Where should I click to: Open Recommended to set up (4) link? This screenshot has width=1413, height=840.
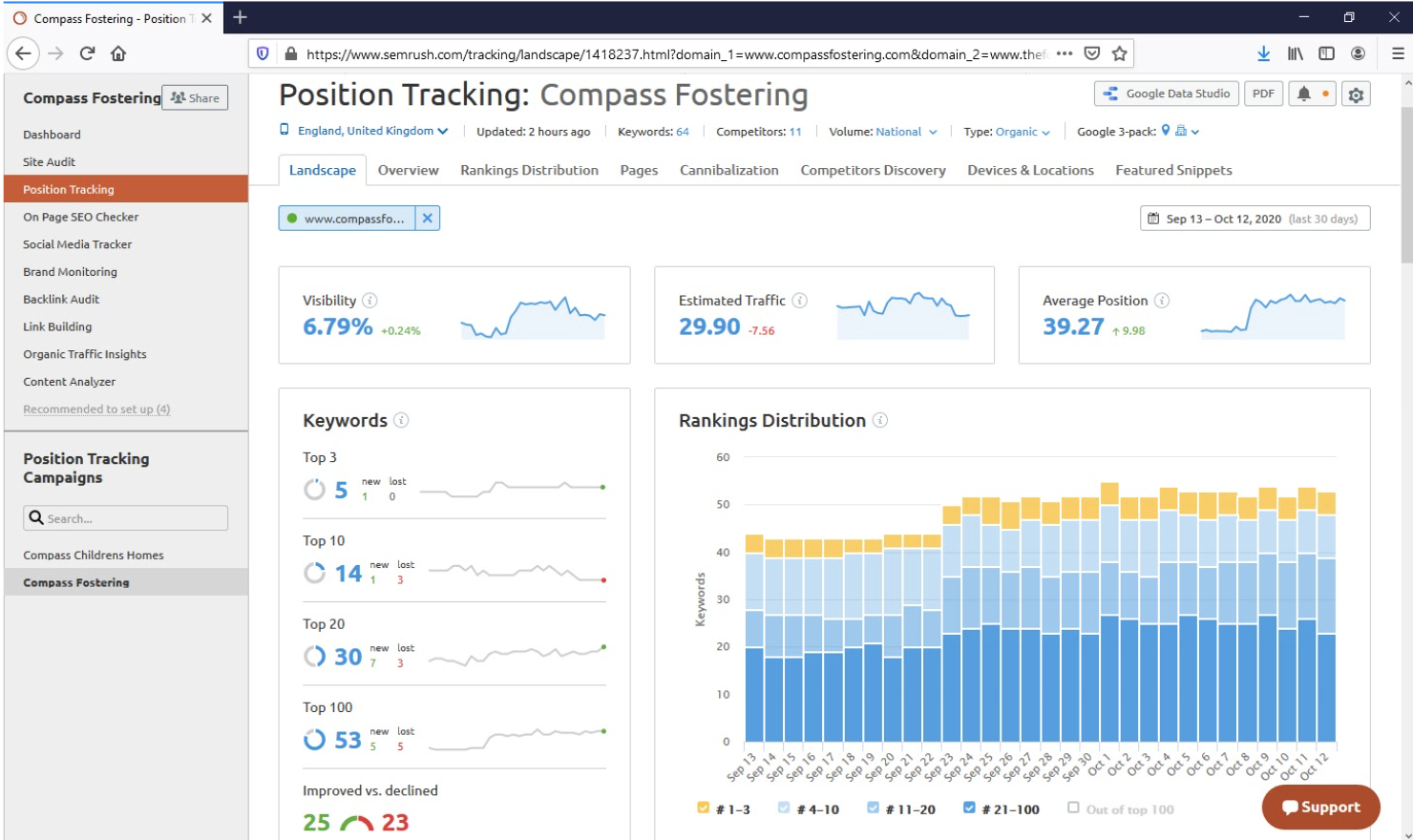pyautogui.click(x=96, y=409)
